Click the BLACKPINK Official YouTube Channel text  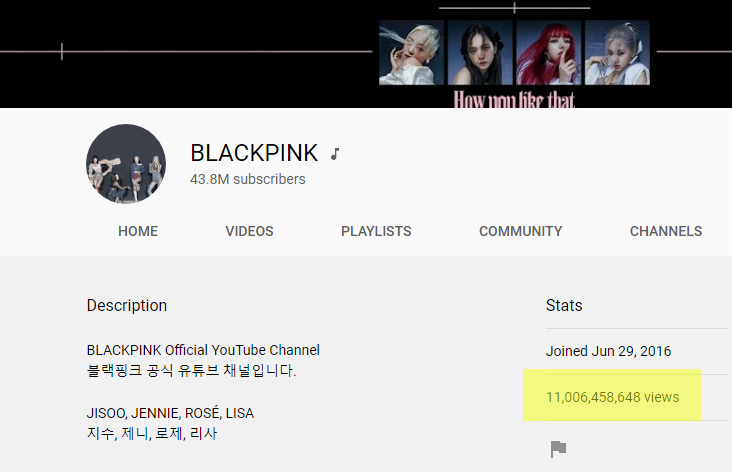pyautogui.click(x=203, y=350)
